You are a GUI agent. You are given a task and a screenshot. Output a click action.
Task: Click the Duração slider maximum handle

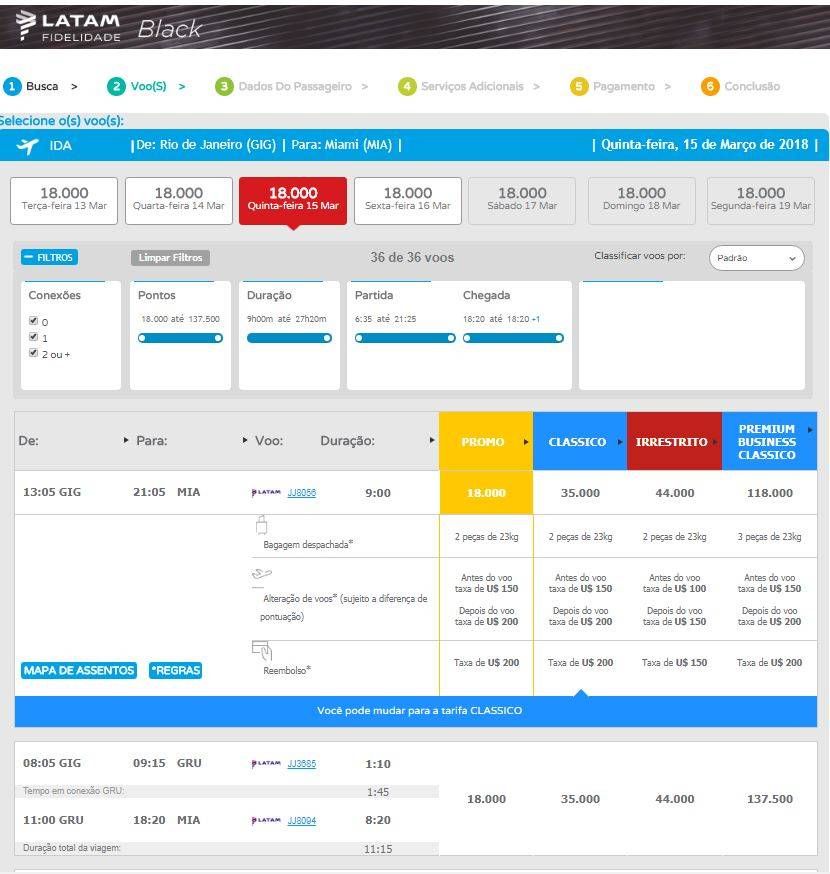328,338
